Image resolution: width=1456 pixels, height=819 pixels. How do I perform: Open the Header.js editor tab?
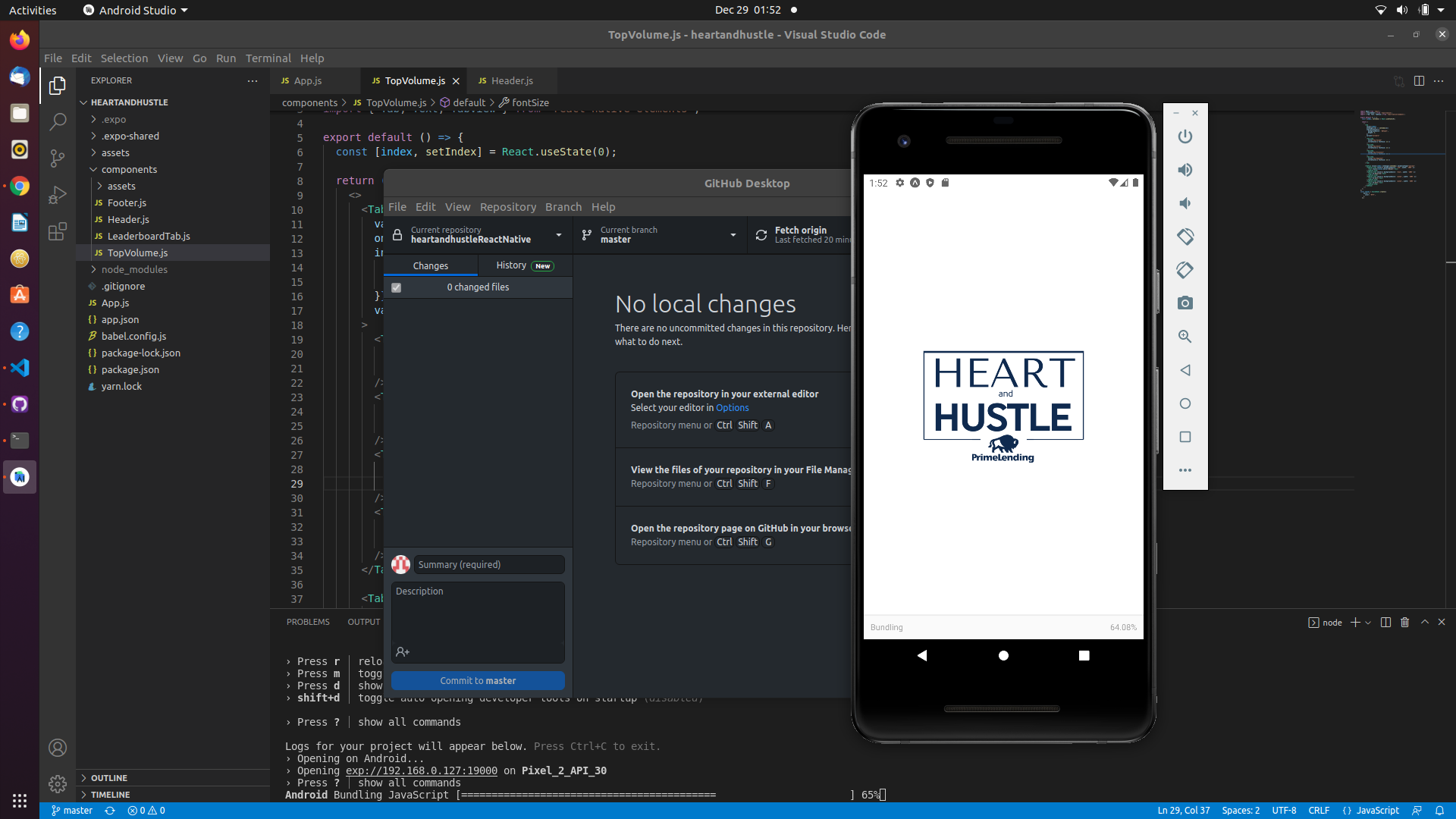(x=511, y=80)
